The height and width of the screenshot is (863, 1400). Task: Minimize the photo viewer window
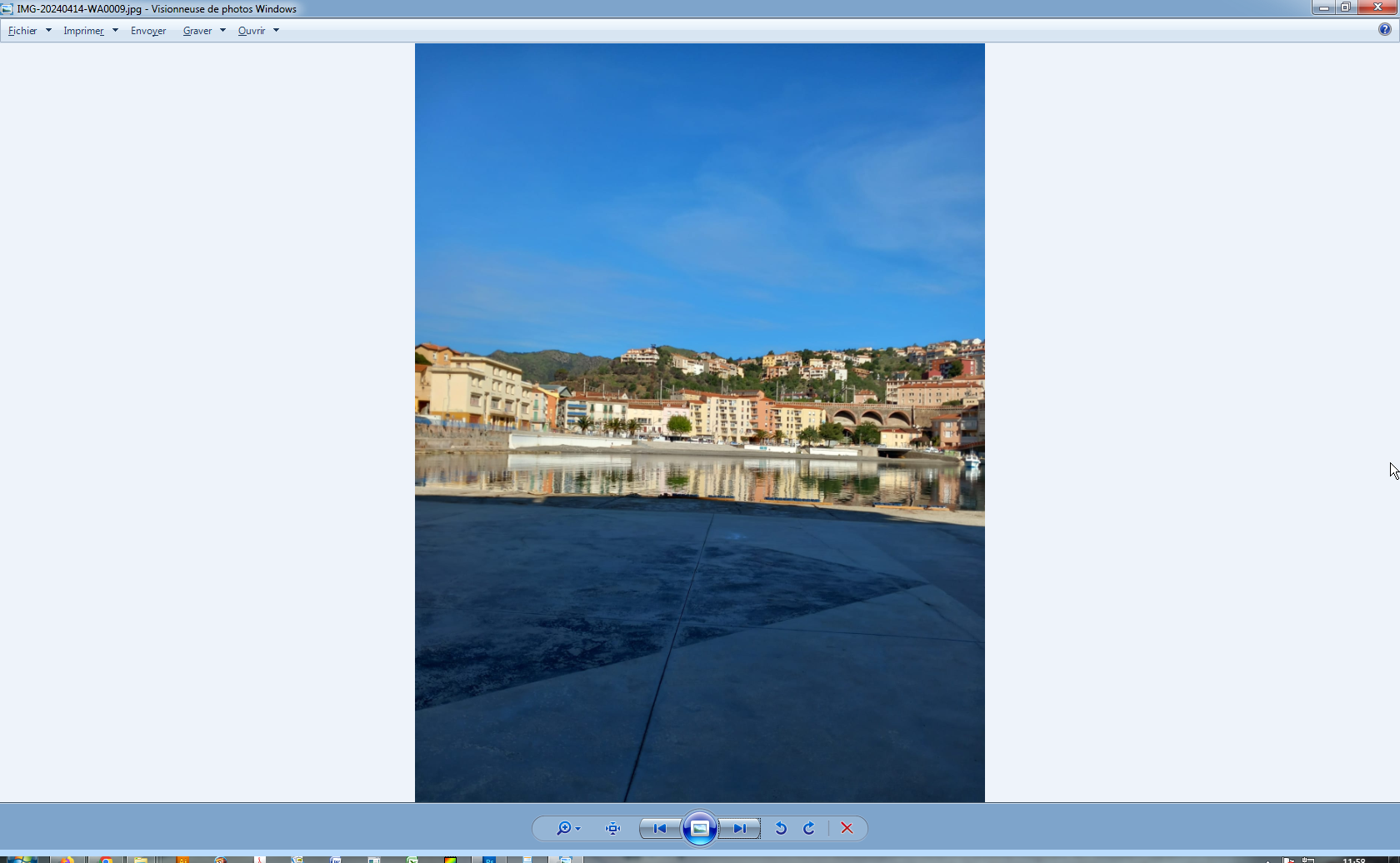pyautogui.click(x=1323, y=7)
